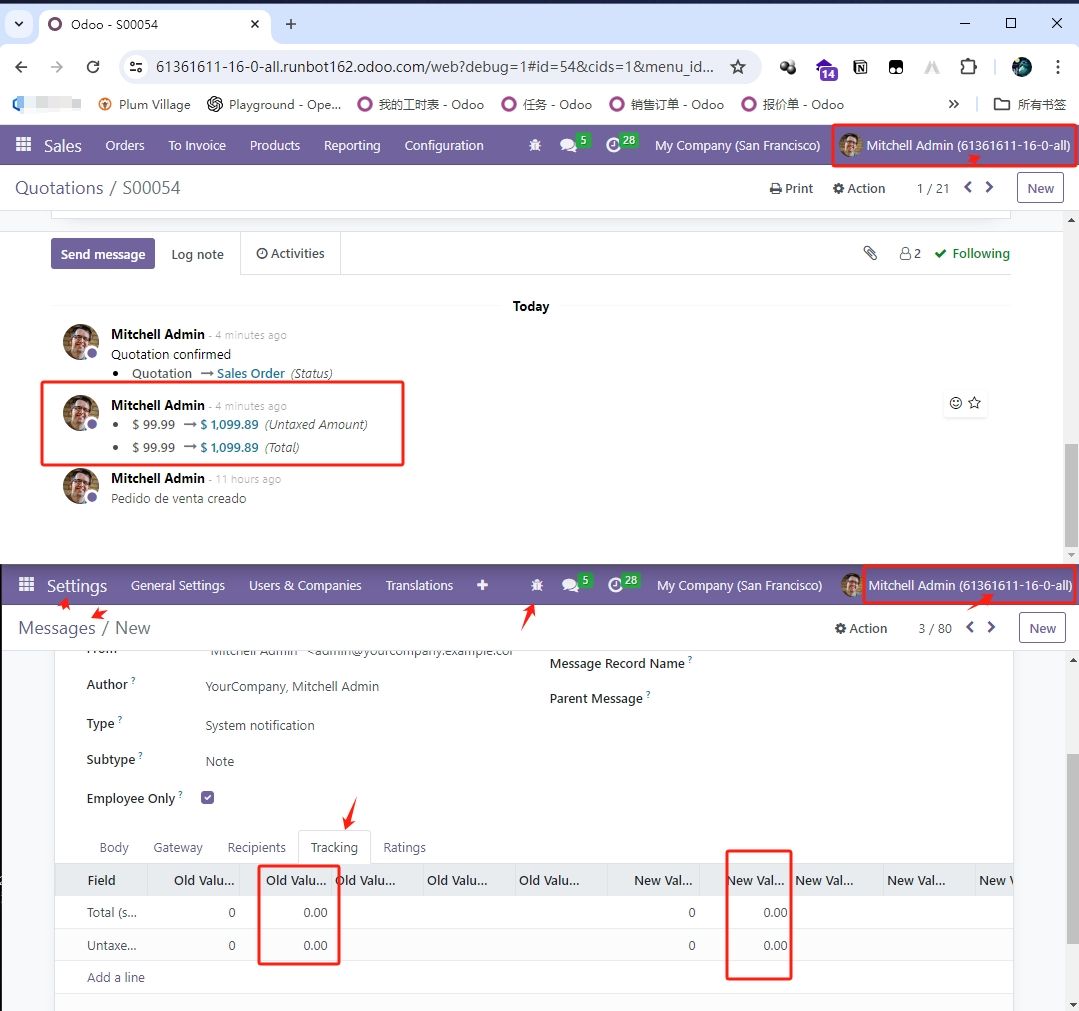
Task: Click New button on Quotations page
Action: coord(1040,188)
